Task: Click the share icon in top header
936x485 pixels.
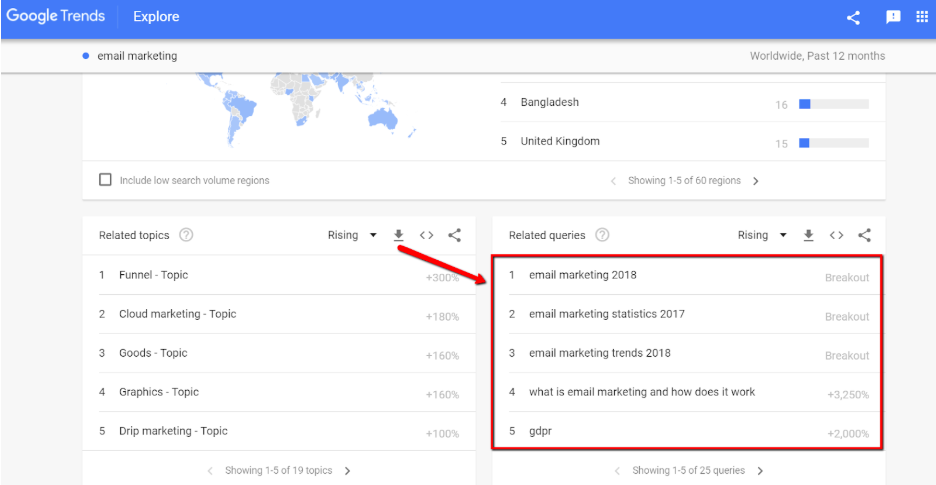Action: click(x=854, y=17)
